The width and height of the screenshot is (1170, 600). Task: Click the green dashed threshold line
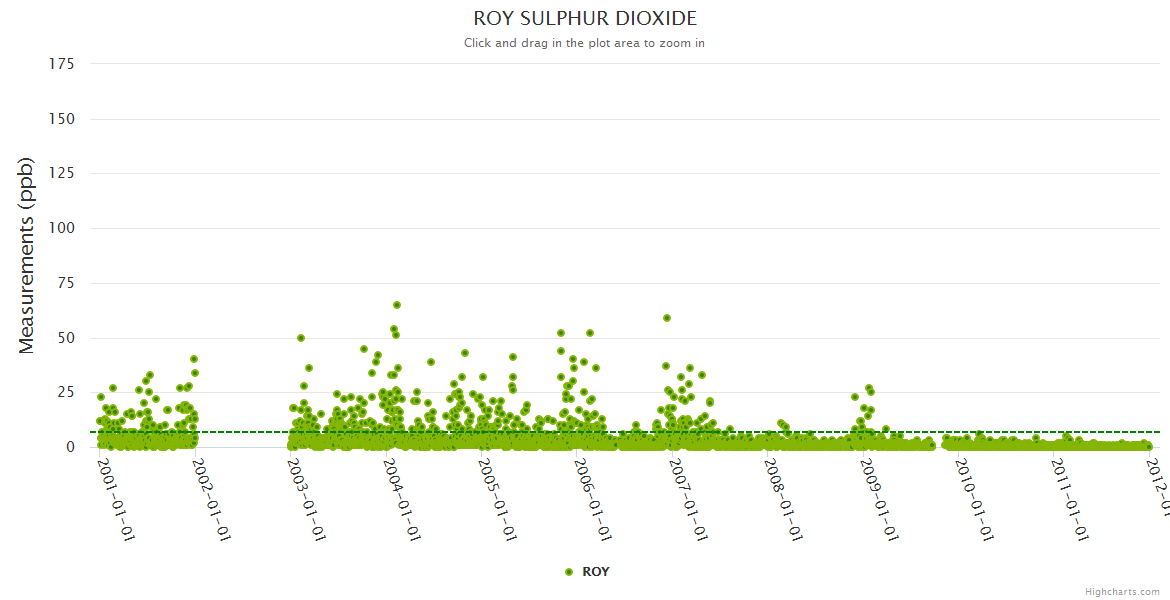coord(700,432)
